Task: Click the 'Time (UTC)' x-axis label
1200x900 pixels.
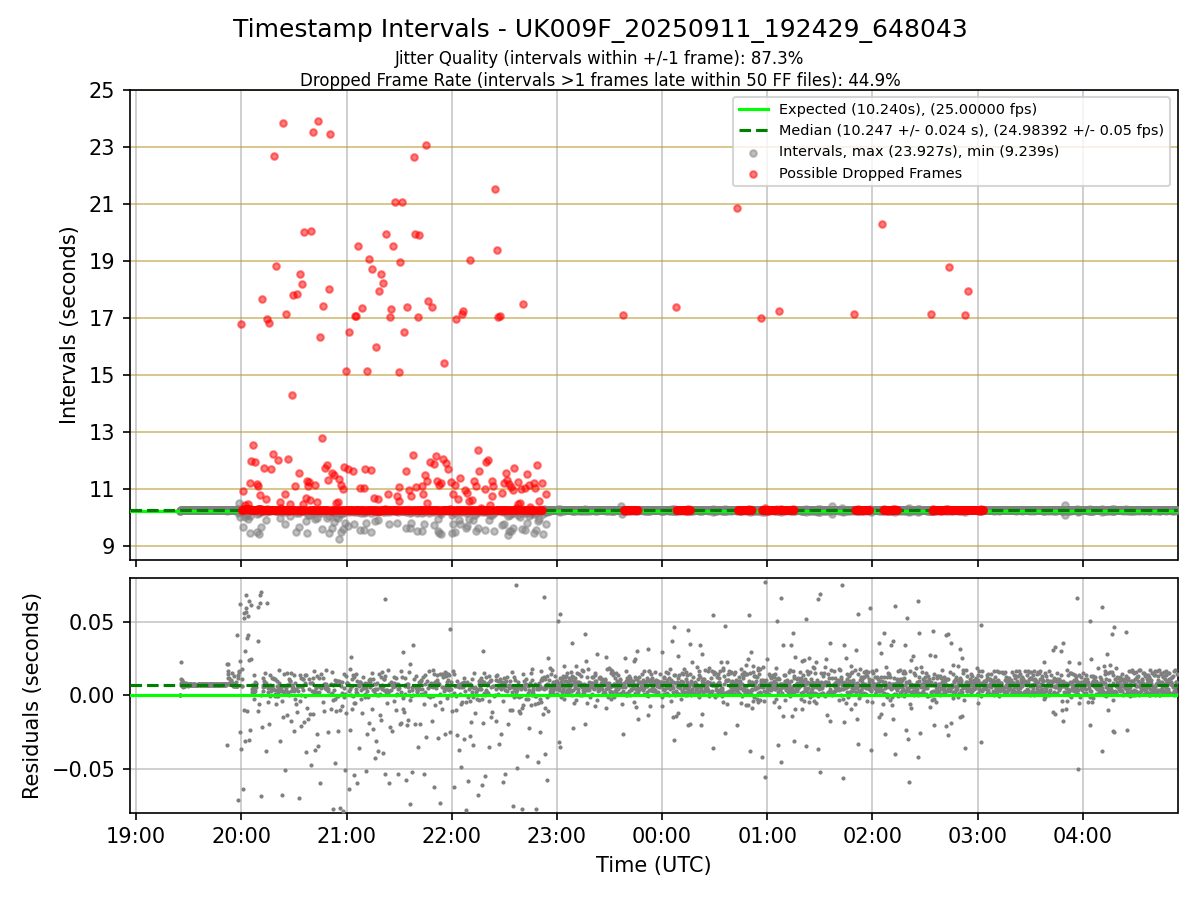Action: (654, 865)
